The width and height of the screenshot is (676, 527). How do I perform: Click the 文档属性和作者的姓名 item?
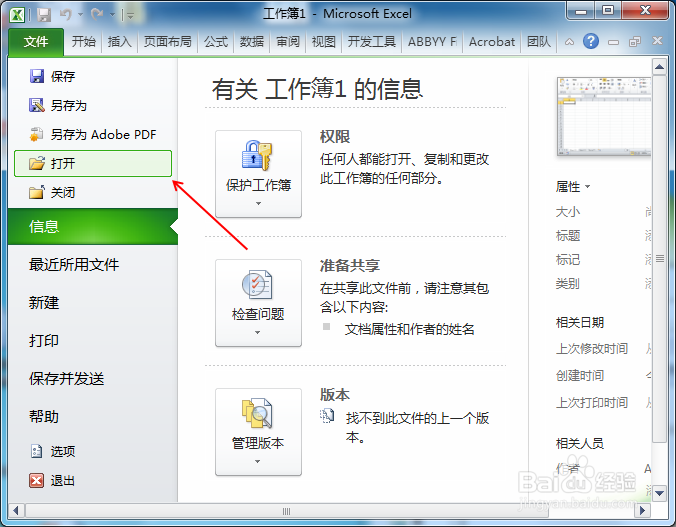(409, 329)
